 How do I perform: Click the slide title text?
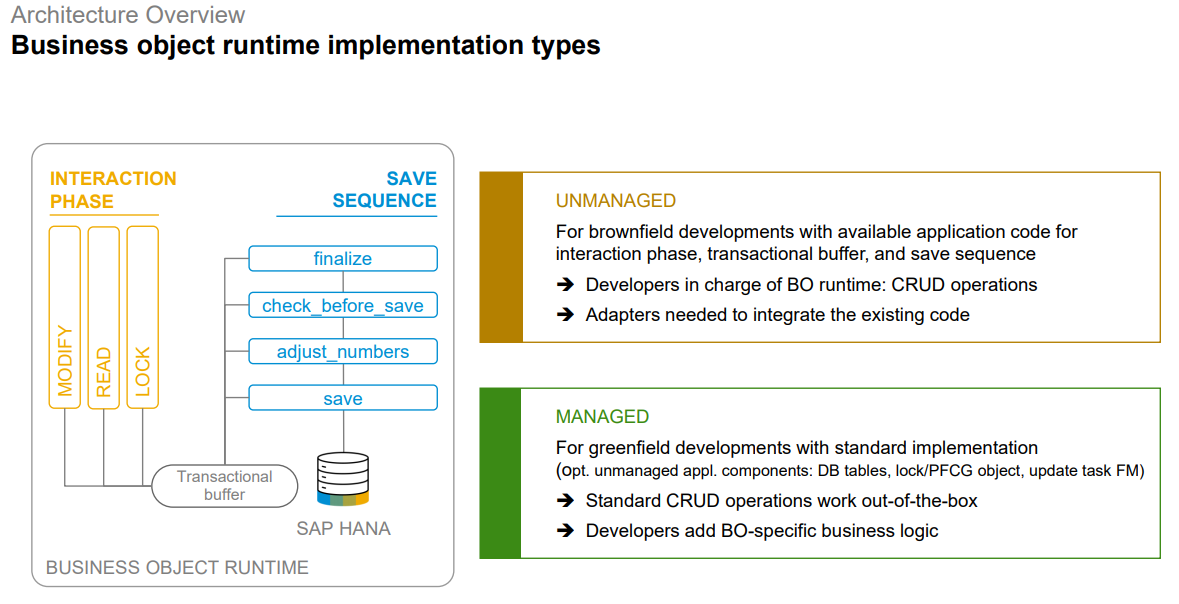pyautogui.click(x=302, y=45)
